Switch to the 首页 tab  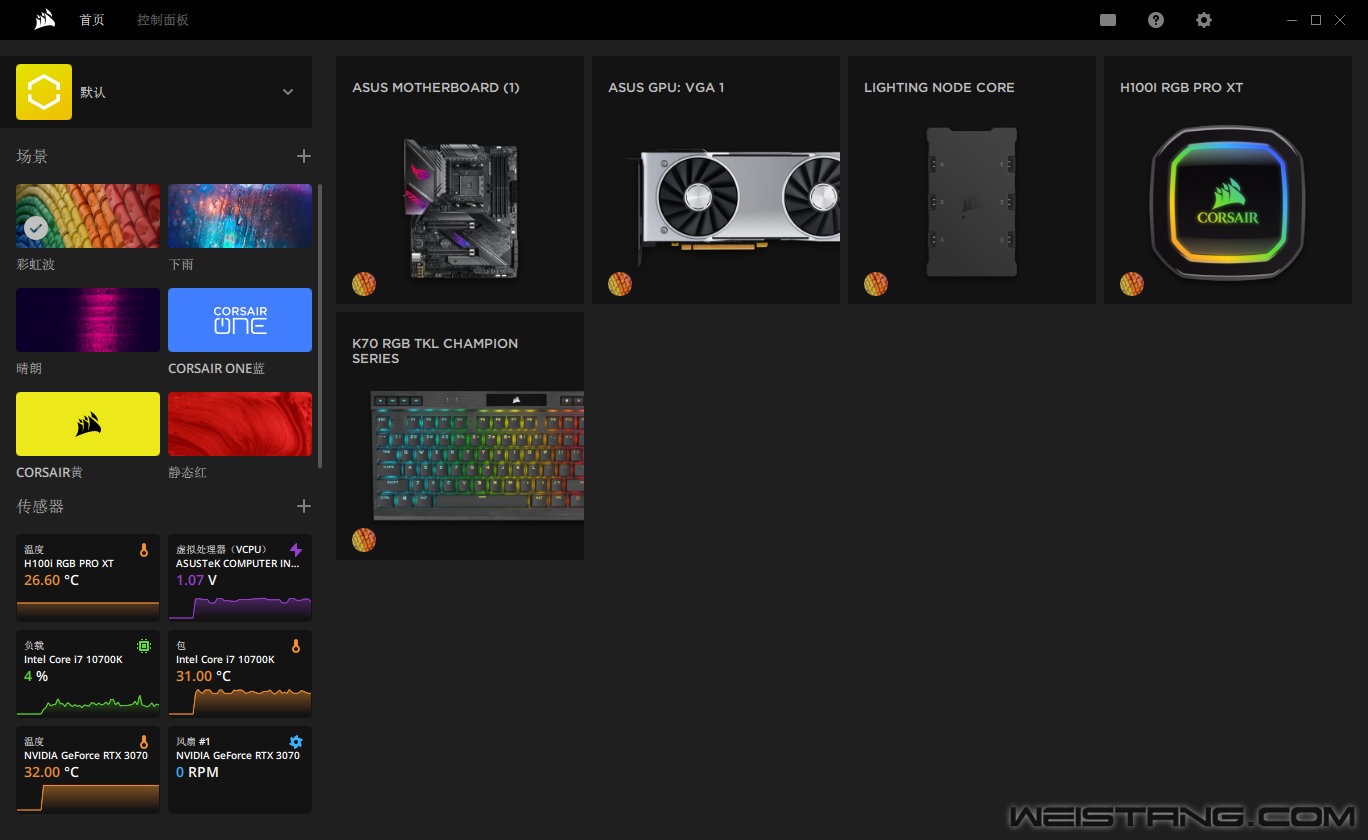(92, 20)
